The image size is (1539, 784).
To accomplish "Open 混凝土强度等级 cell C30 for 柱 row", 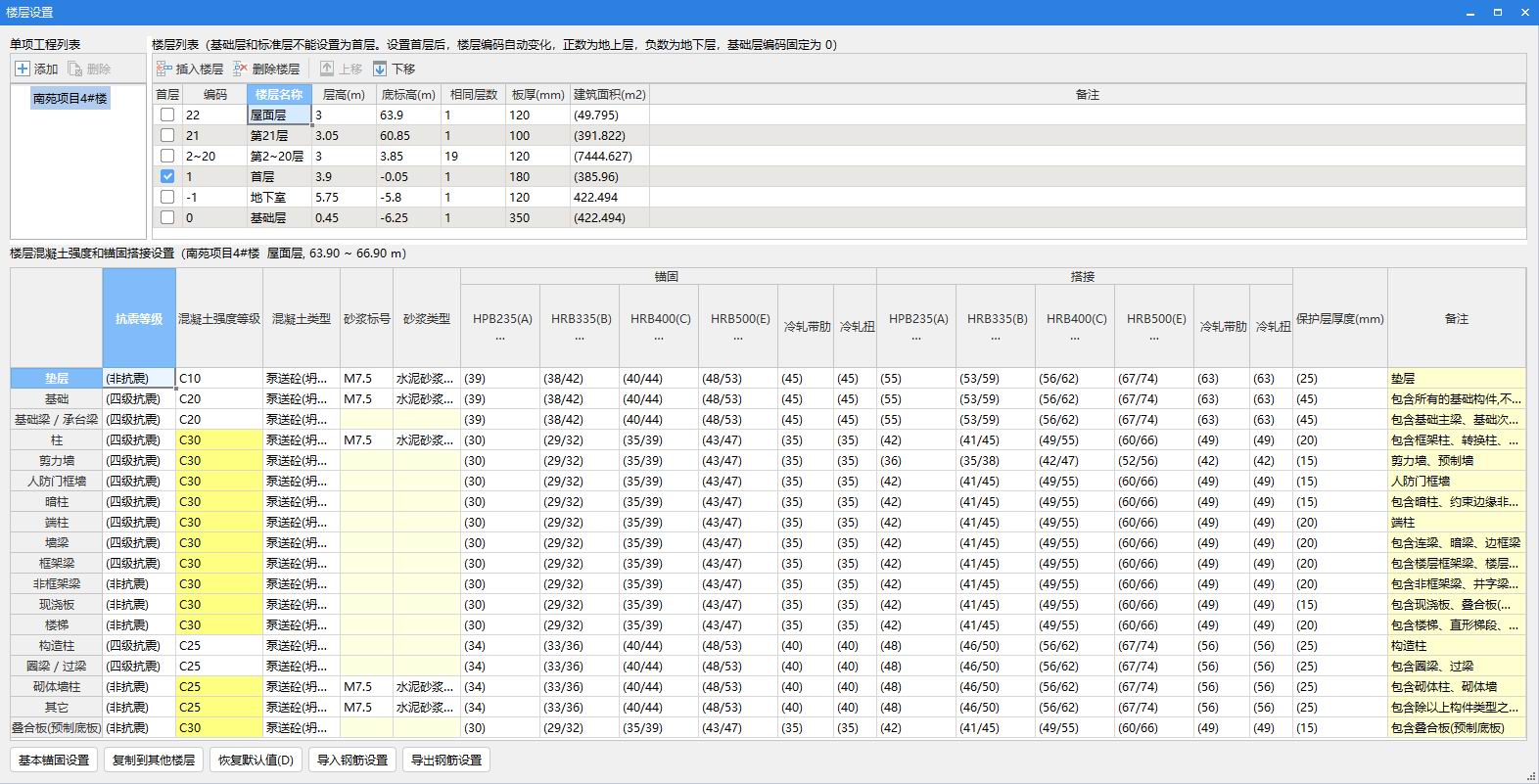I will tap(218, 439).
